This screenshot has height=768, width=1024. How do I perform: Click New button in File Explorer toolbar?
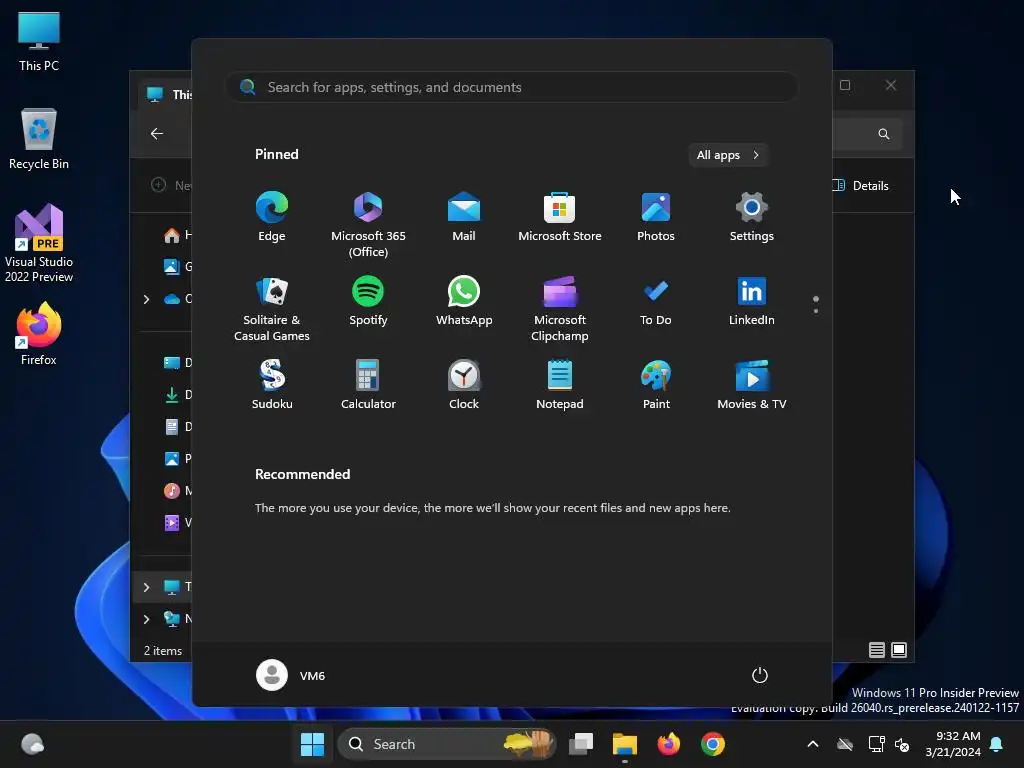[x=171, y=185]
